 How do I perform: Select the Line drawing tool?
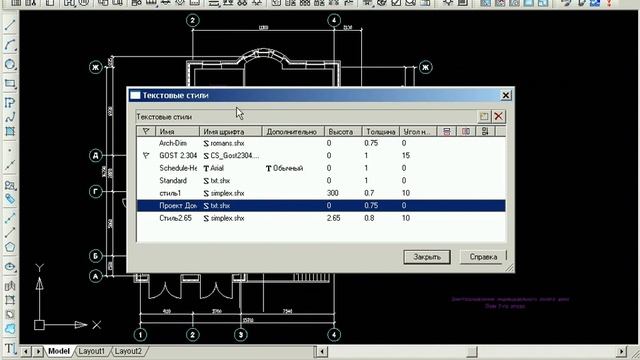pyautogui.click(x=10, y=25)
